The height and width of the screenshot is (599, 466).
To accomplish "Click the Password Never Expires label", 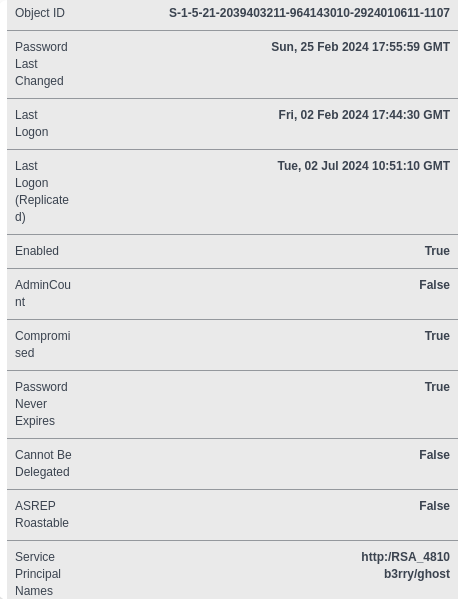I will coord(41,404).
